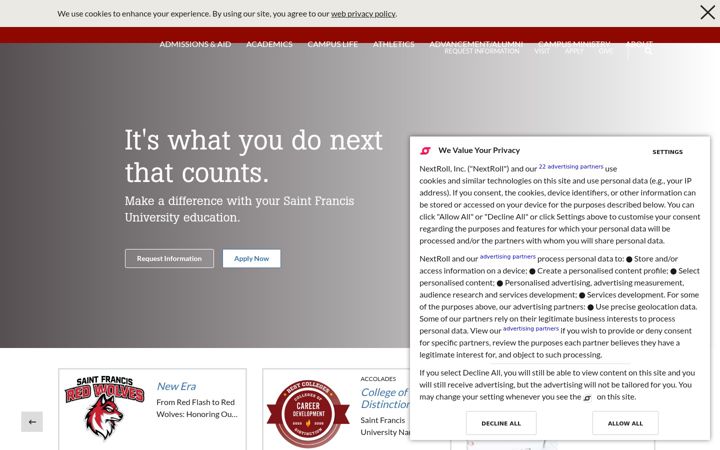Click the 'We Value Your Privacy' heading
Screen dimensions: 720x450
pyautogui.click(x=479, y=150)
